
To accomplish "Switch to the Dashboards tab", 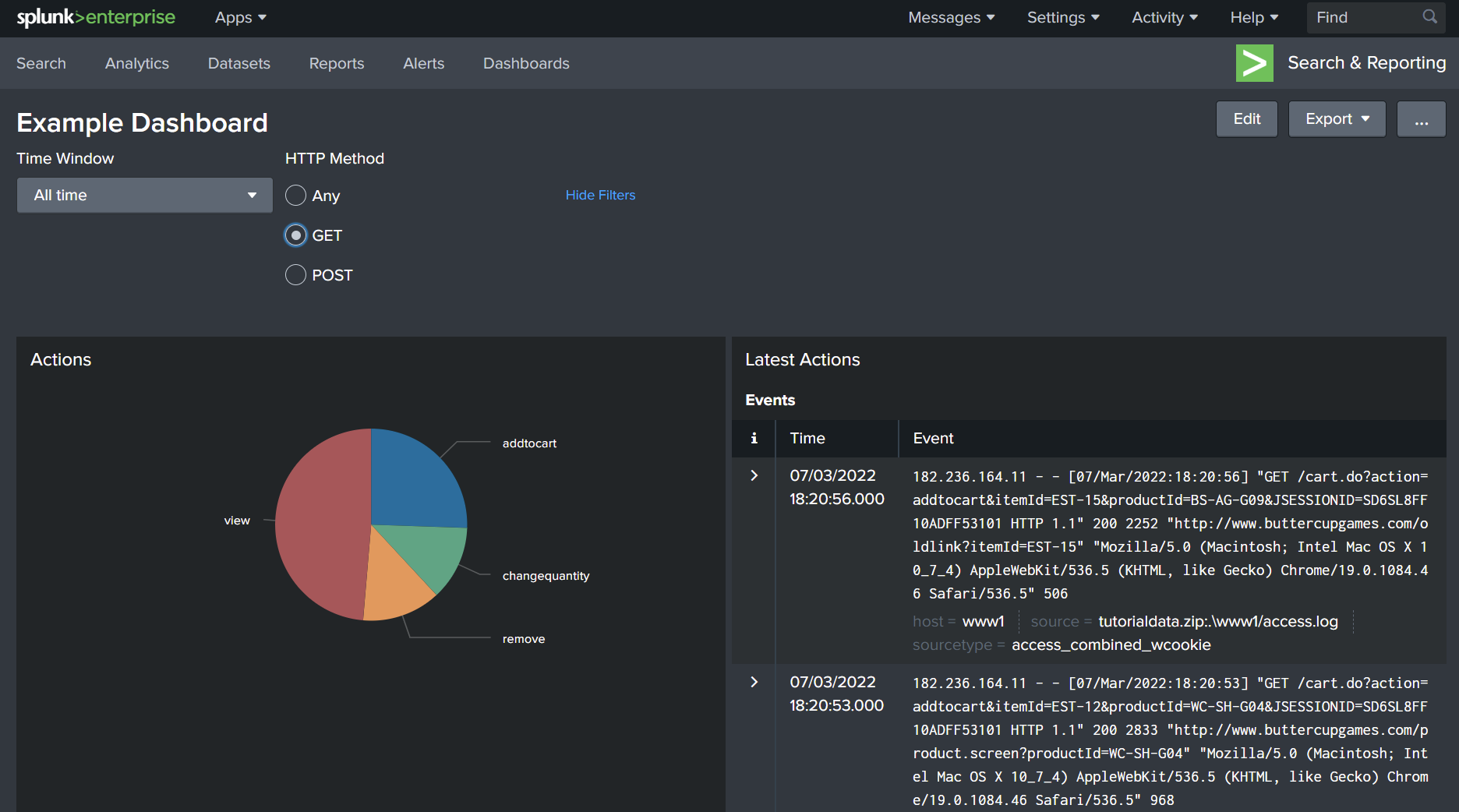I will click(526, 63).
